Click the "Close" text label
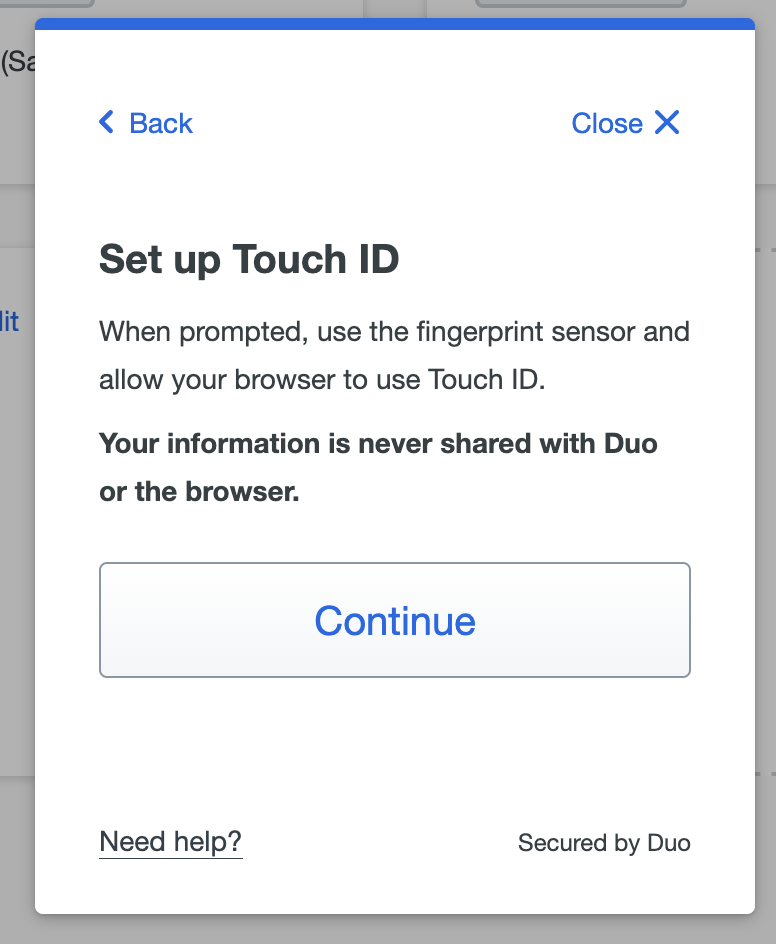This screenshot has width=776, height=944. [x=607, y=123]
